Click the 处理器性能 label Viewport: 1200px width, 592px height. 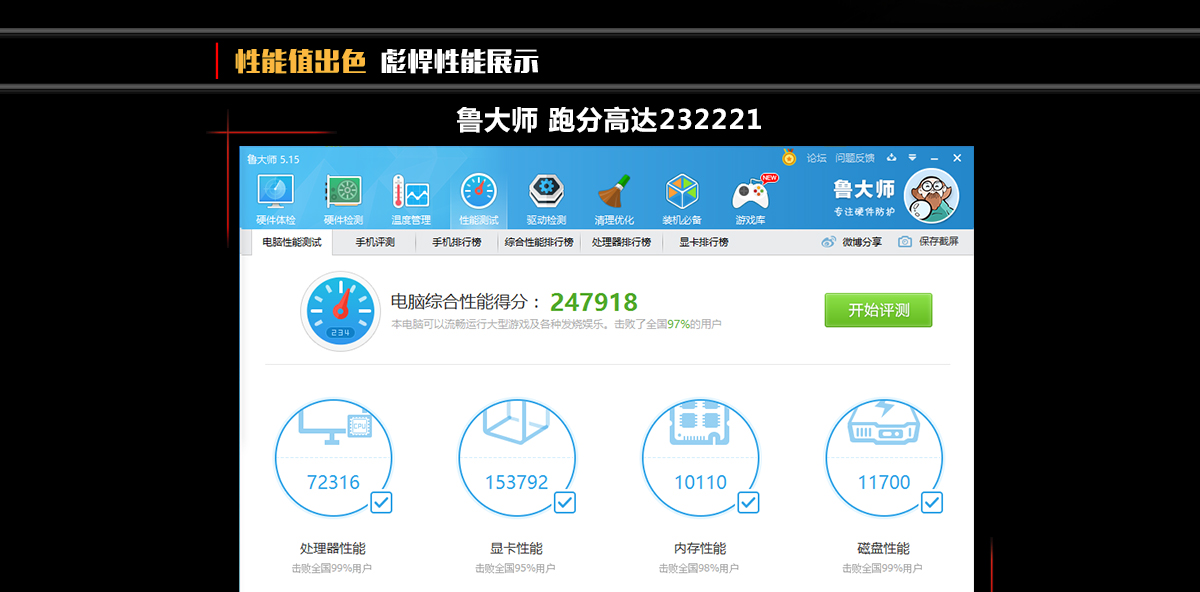[x=333, y=548]
